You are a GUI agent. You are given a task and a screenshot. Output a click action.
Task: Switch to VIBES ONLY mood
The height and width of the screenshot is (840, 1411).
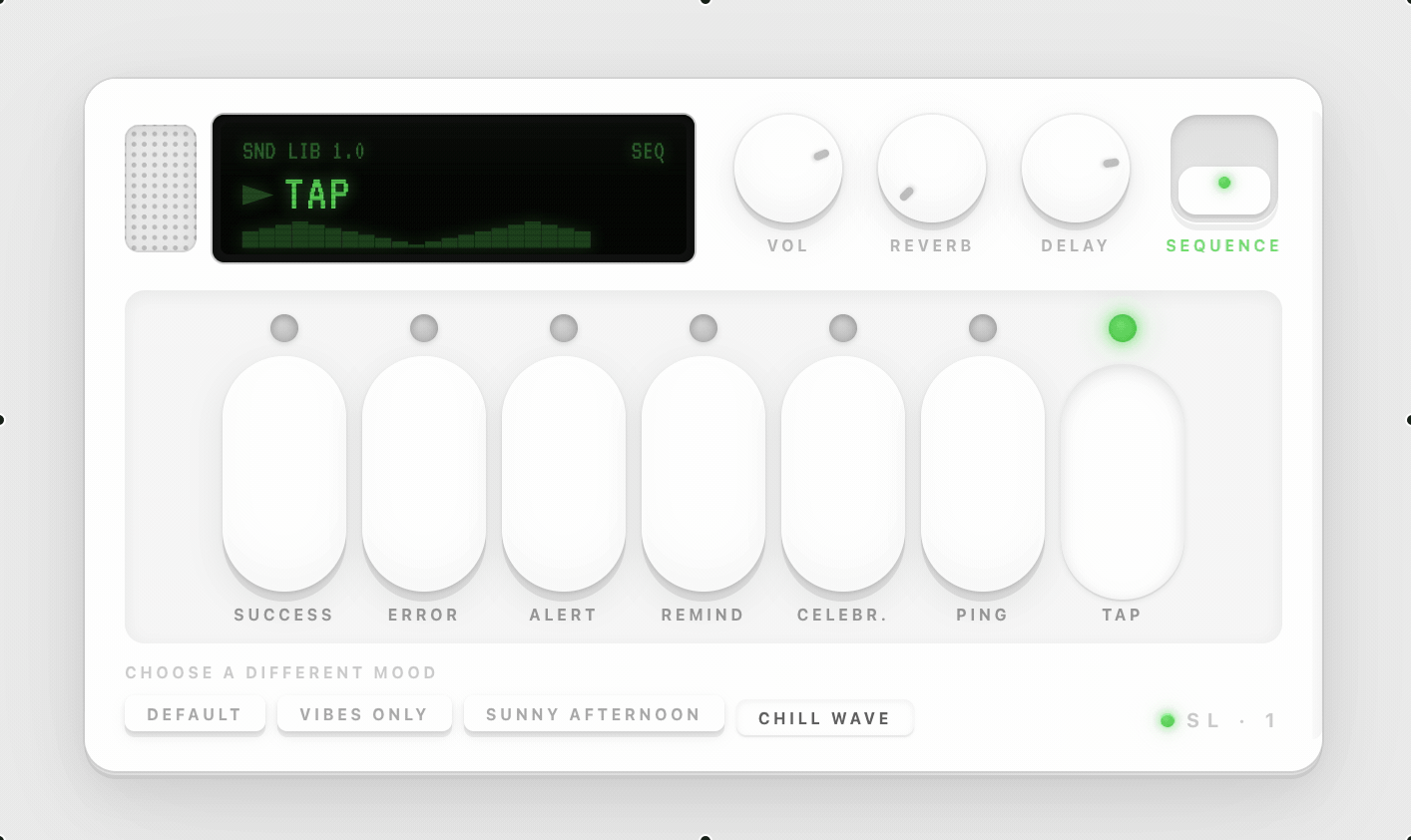click(364, 714)
